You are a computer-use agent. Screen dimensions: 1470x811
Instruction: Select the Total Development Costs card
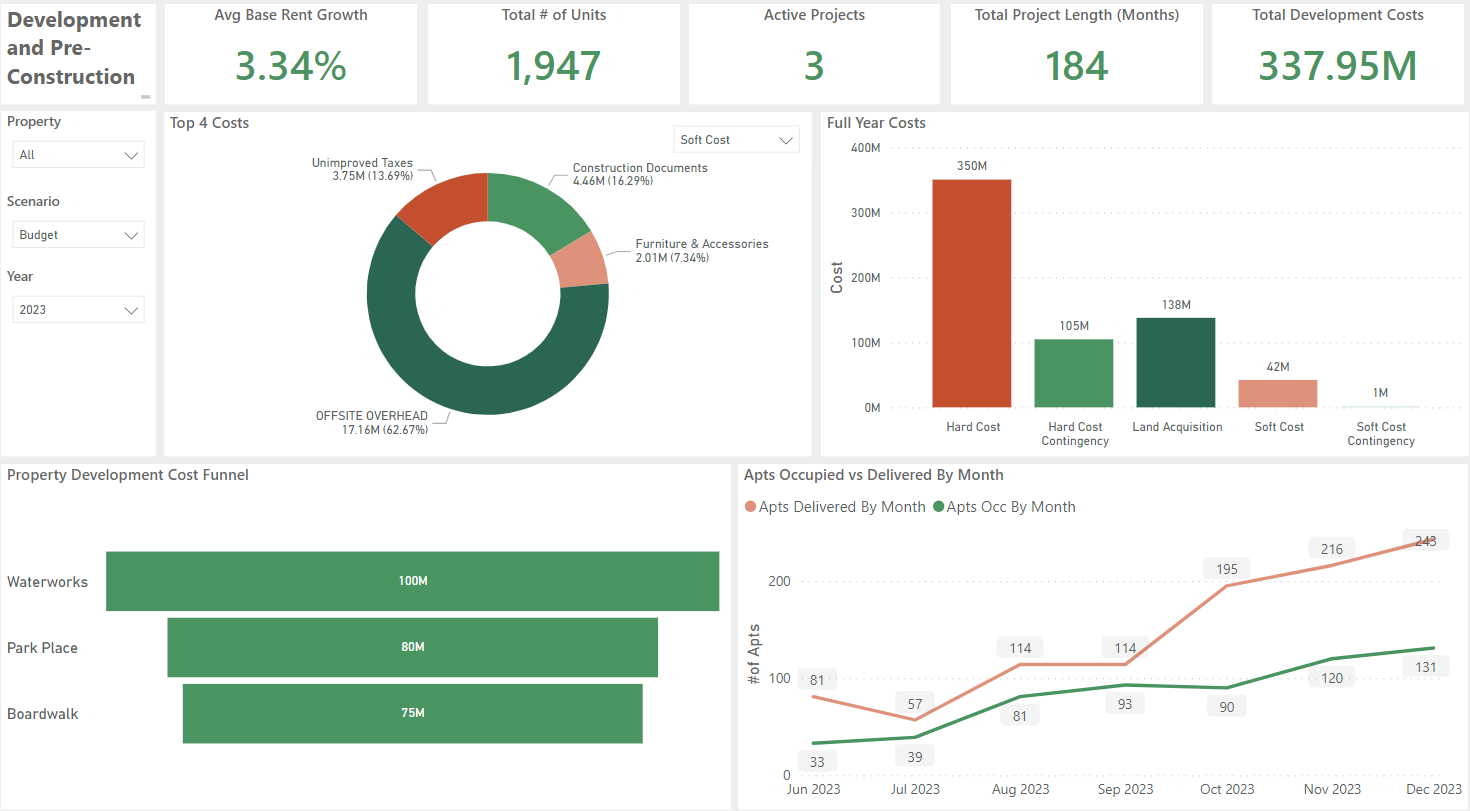pyautogui.click(x=1337, y=50)
